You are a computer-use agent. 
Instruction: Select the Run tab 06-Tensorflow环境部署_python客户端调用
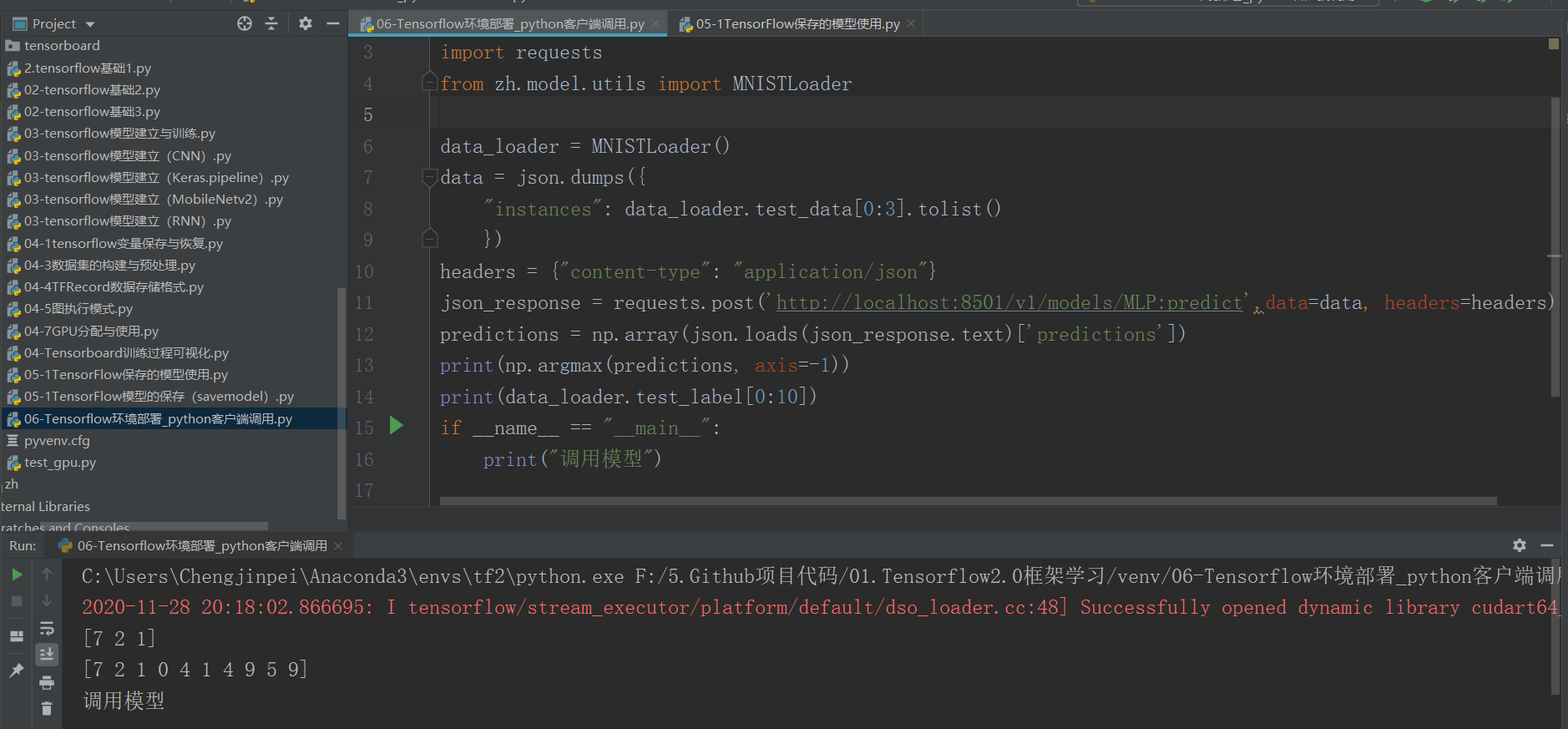point(200,546)
